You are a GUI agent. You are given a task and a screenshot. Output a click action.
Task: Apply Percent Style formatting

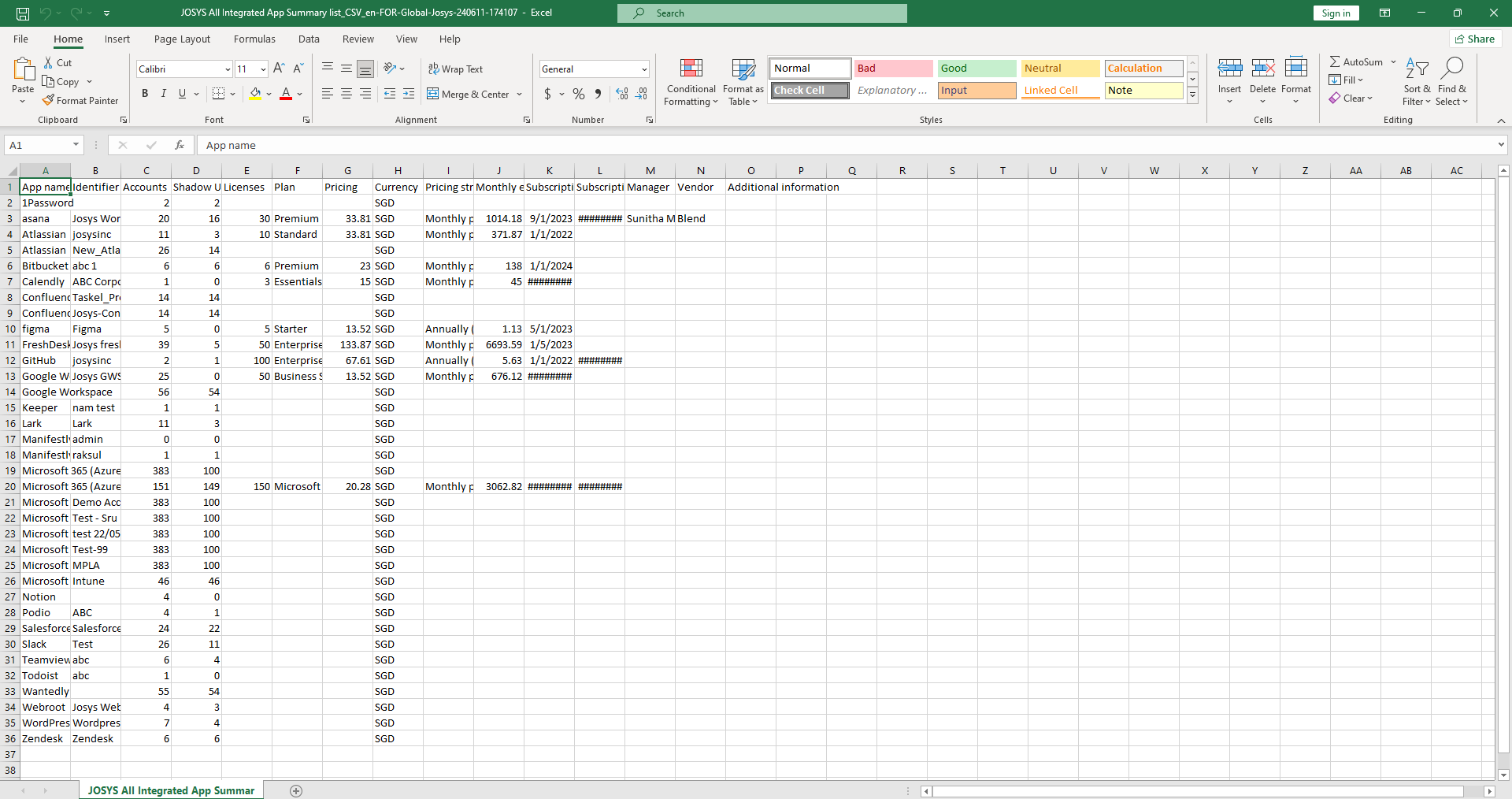point(579,94)
